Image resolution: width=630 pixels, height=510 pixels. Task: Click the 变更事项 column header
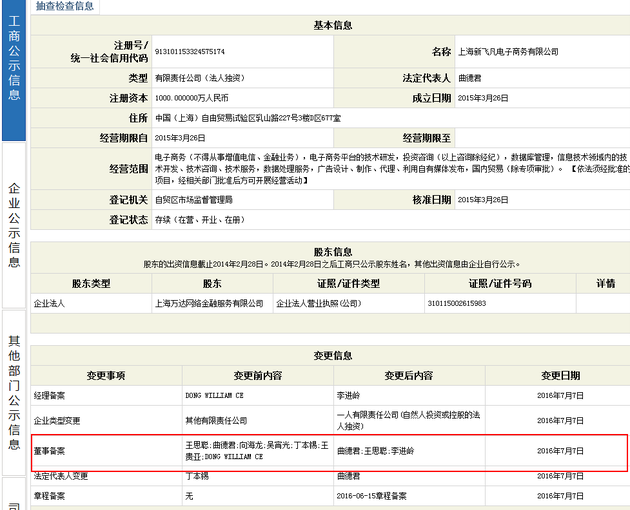click(106, 375)
